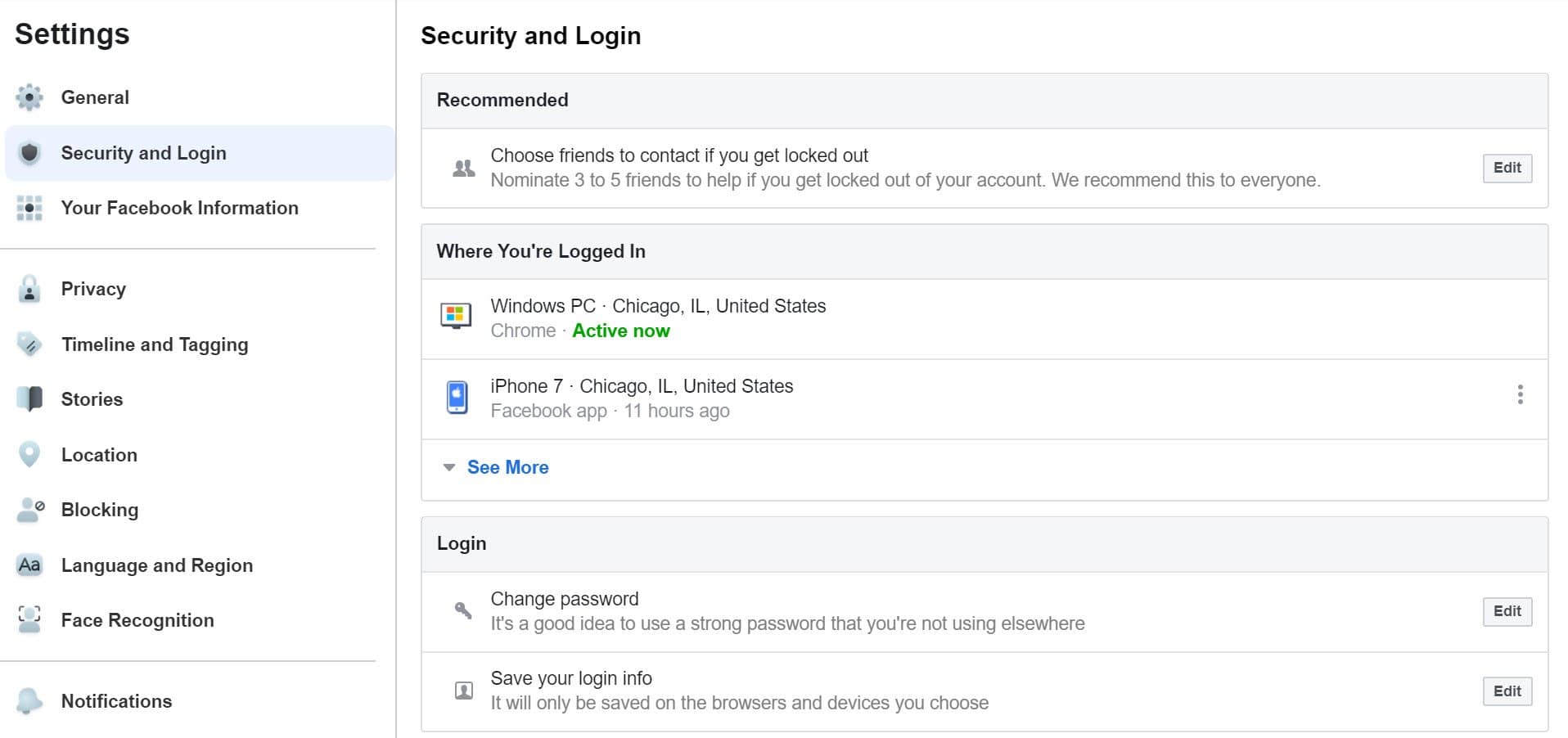Click the Language and Region Aa icon
1568x738 pixels.
pos(29,565)
